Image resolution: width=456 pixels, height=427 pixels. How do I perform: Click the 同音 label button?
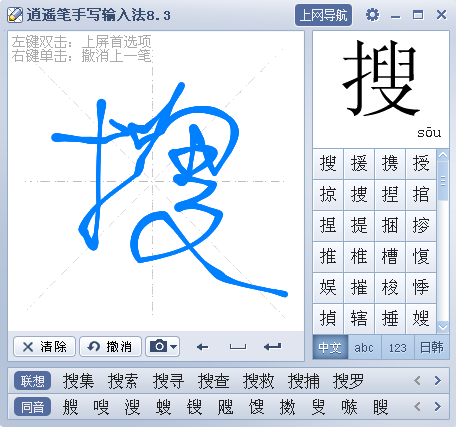click(32, 407)
